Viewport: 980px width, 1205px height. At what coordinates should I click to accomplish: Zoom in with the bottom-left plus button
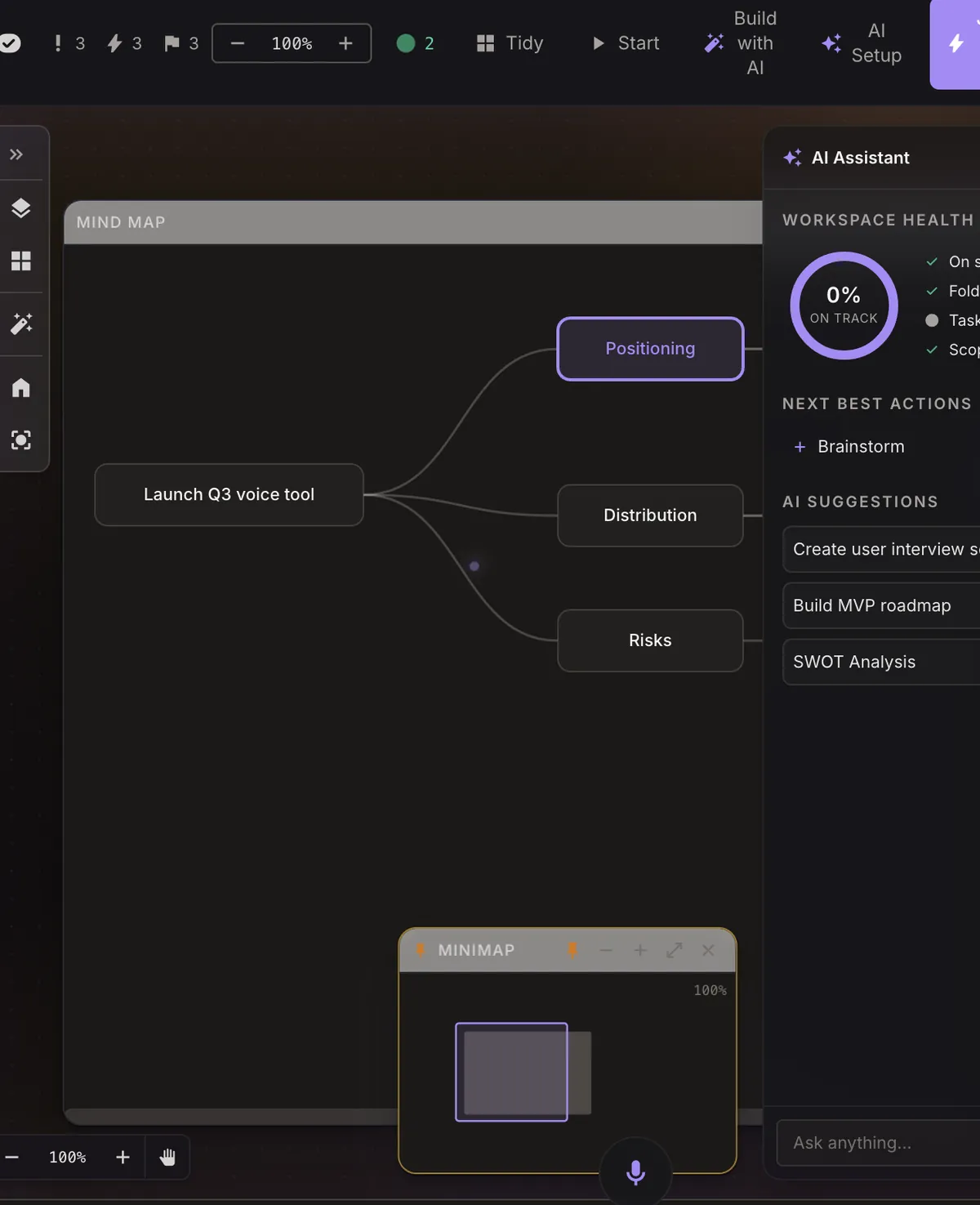point(122,1158)
